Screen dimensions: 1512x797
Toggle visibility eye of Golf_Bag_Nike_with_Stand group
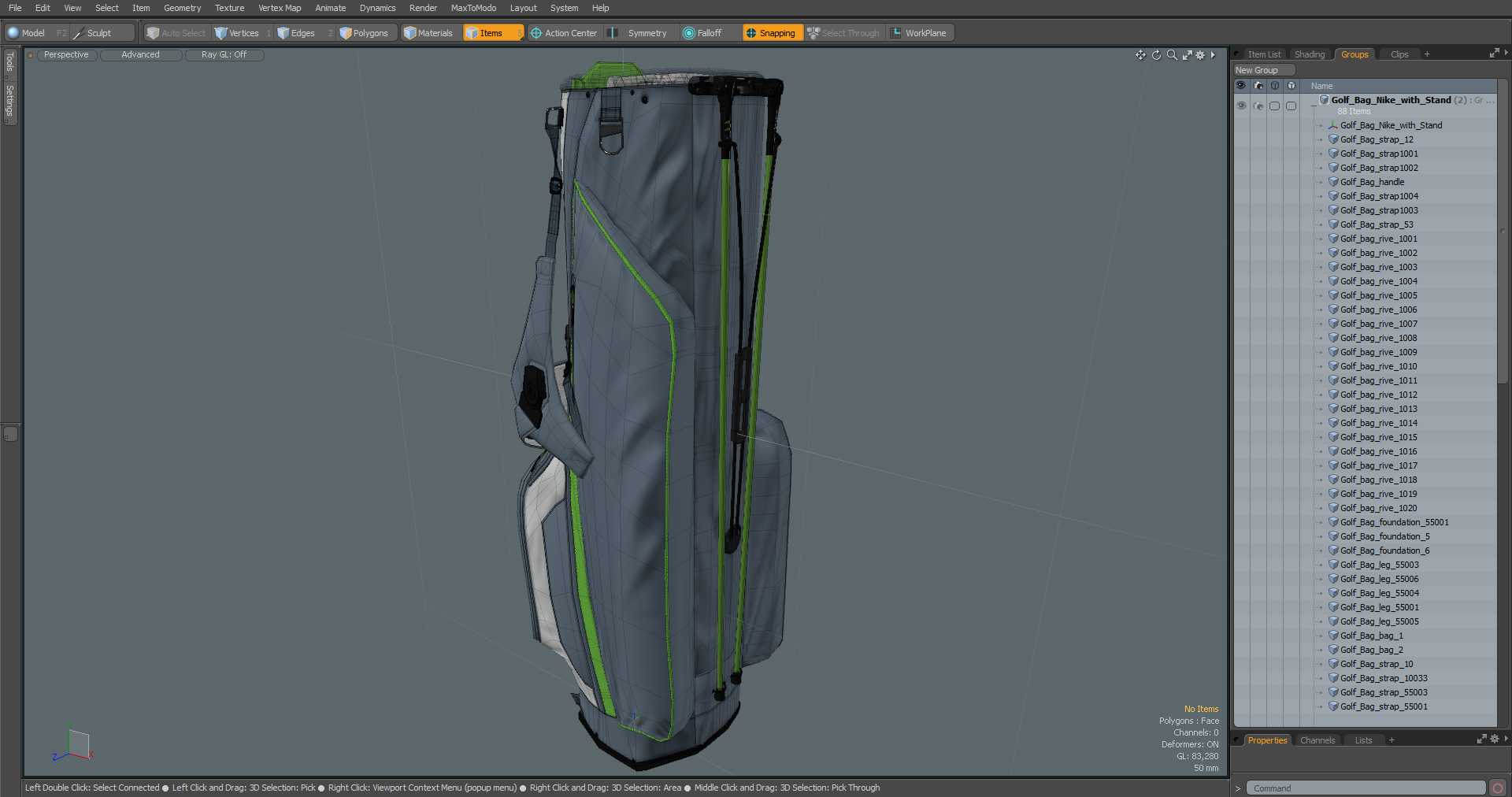[1241, 106]
